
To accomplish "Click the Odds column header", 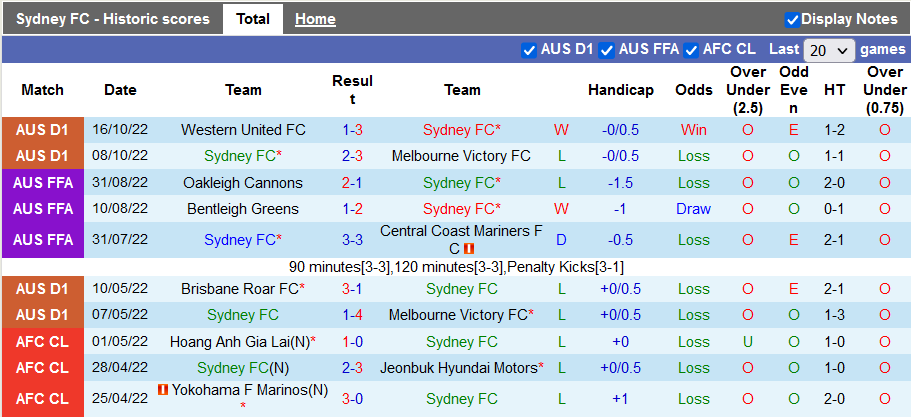I will [694, 90].
